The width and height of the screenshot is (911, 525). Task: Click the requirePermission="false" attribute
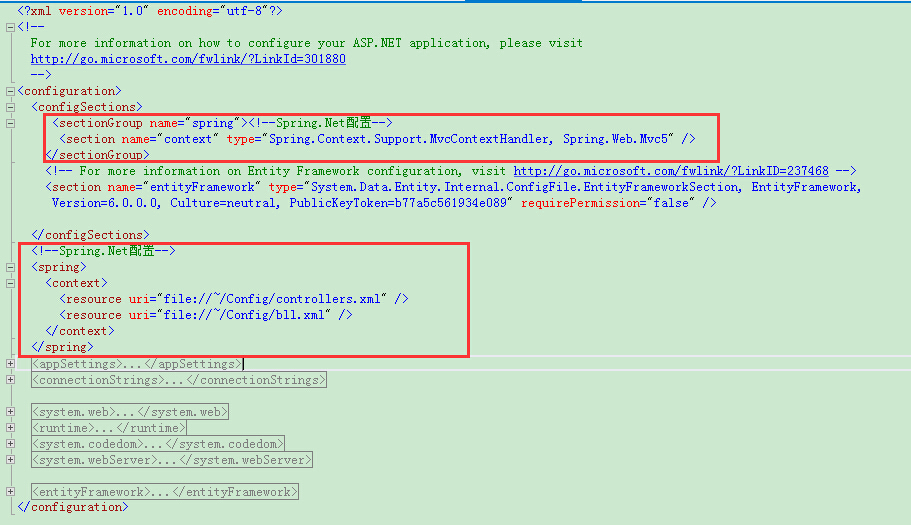(x=608, y=203)
